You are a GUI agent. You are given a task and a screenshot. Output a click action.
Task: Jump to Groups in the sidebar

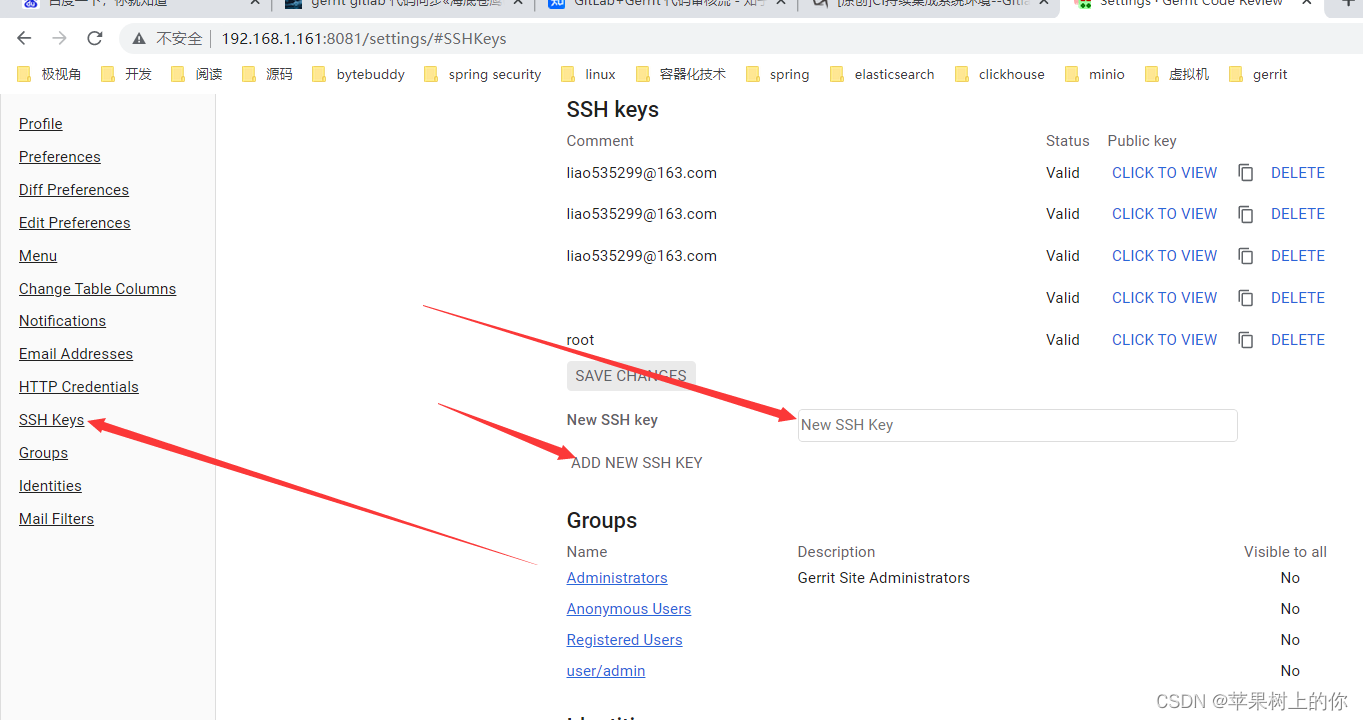click(x=44, y=453)
